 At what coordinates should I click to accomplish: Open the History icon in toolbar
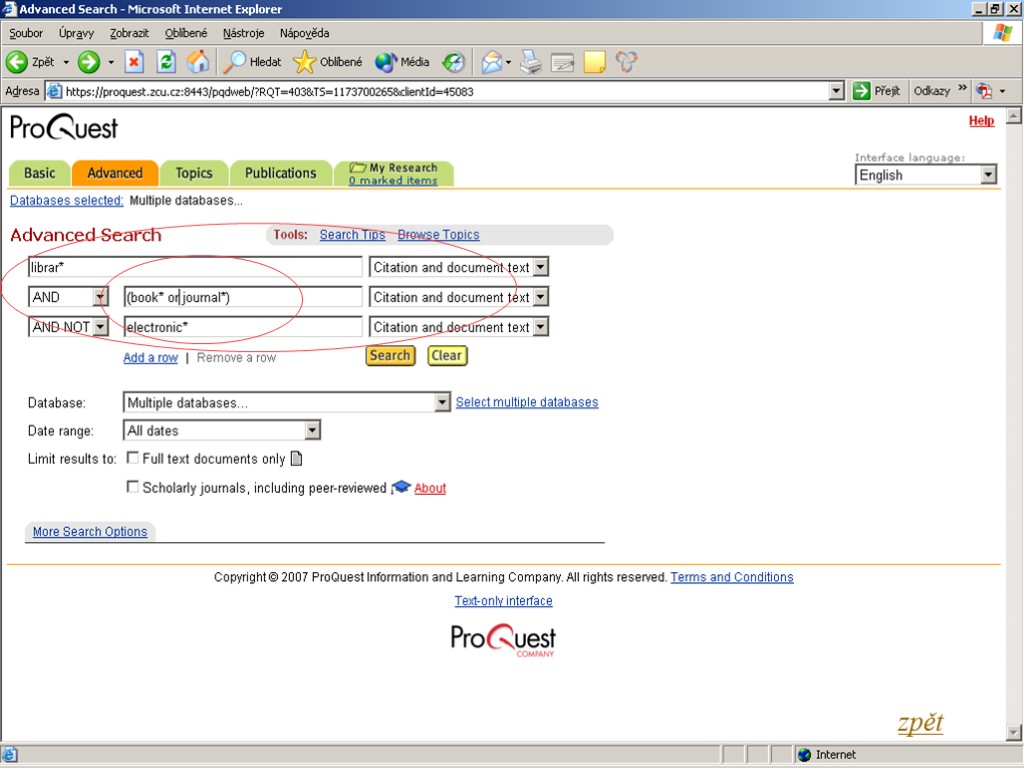coord(453,62)
